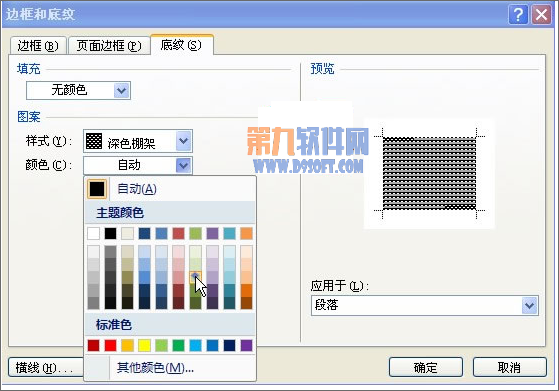Click the 取消 button

pos(509,367)
